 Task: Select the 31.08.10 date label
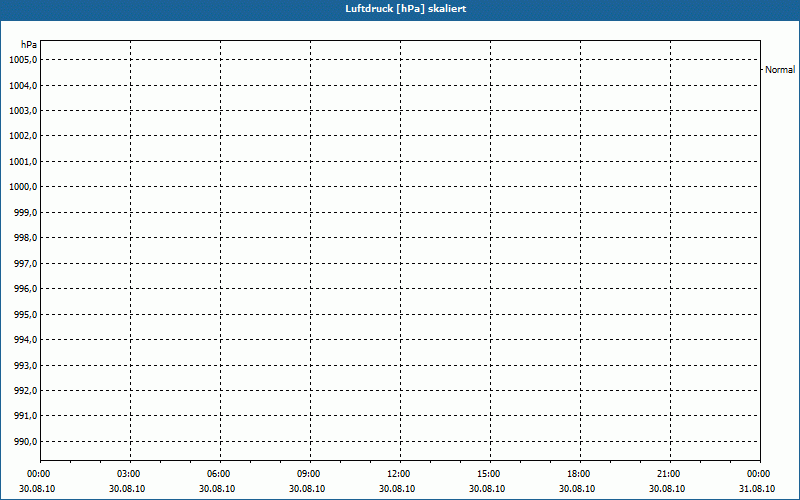pyautogui.click(x=757, y=489)
